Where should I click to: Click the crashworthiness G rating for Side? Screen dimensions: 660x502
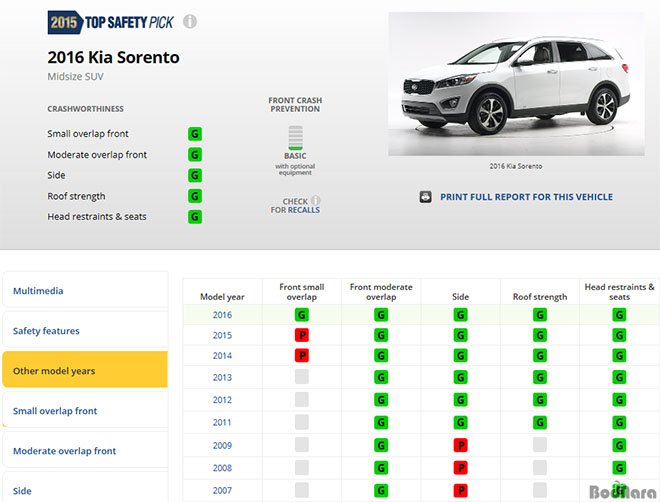pos(195,175)
